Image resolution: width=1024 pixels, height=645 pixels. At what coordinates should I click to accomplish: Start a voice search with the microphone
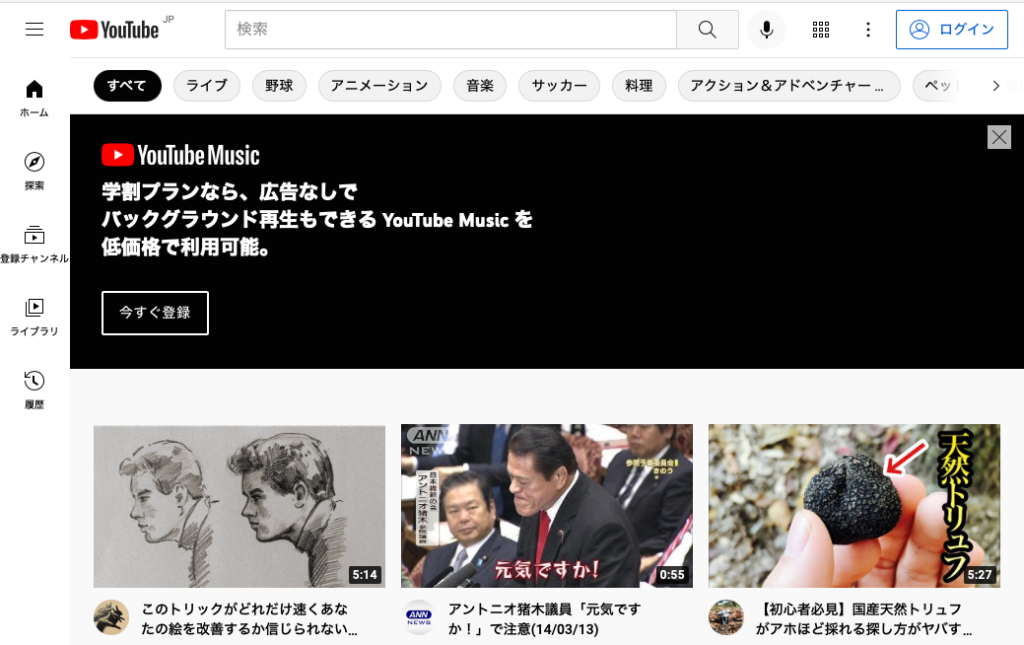pyautogui.click(x=767, y=29)
